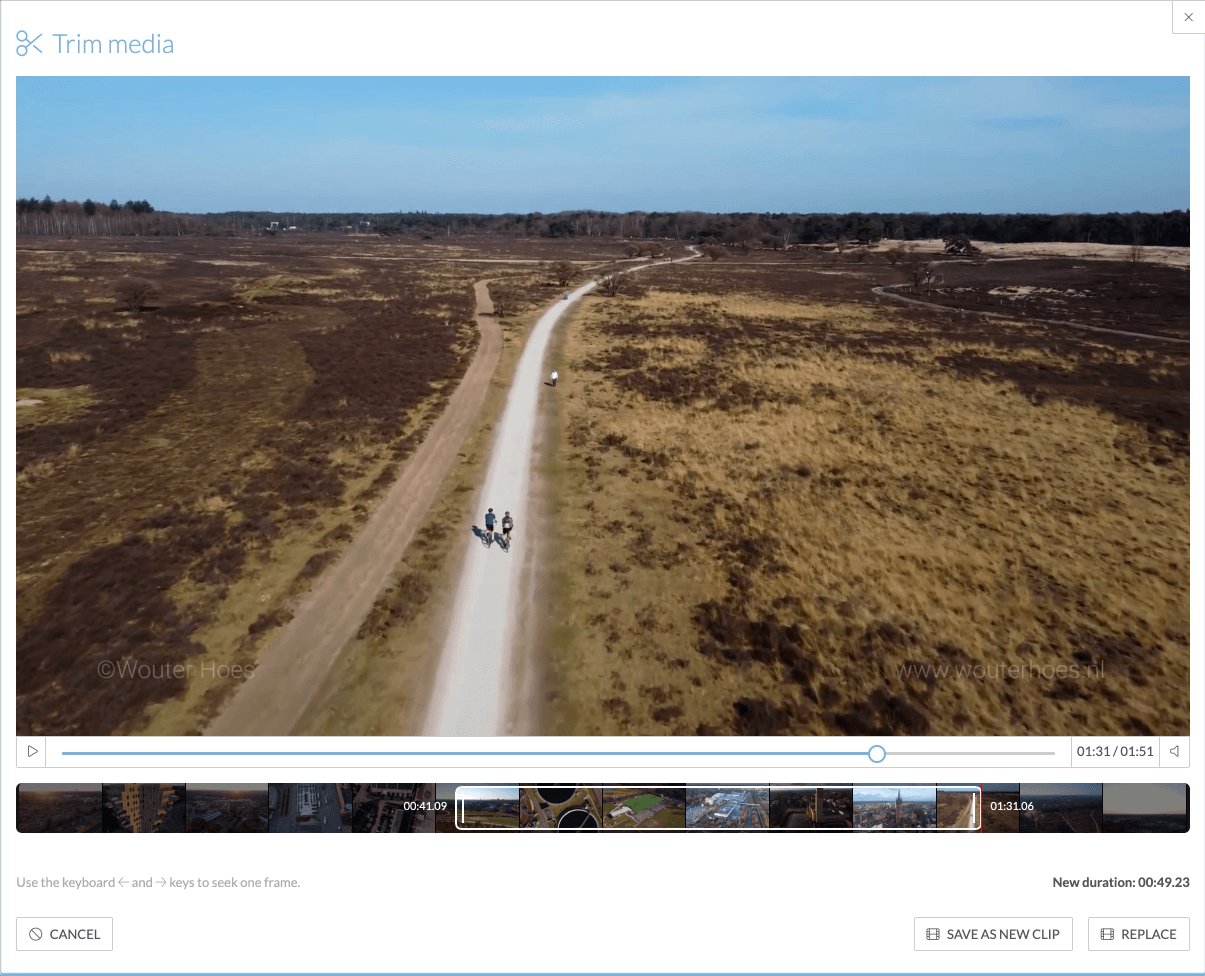This screenshot has width=1205, height=976.
Task: Click the Trim media heading text
Action: (113, 44)
